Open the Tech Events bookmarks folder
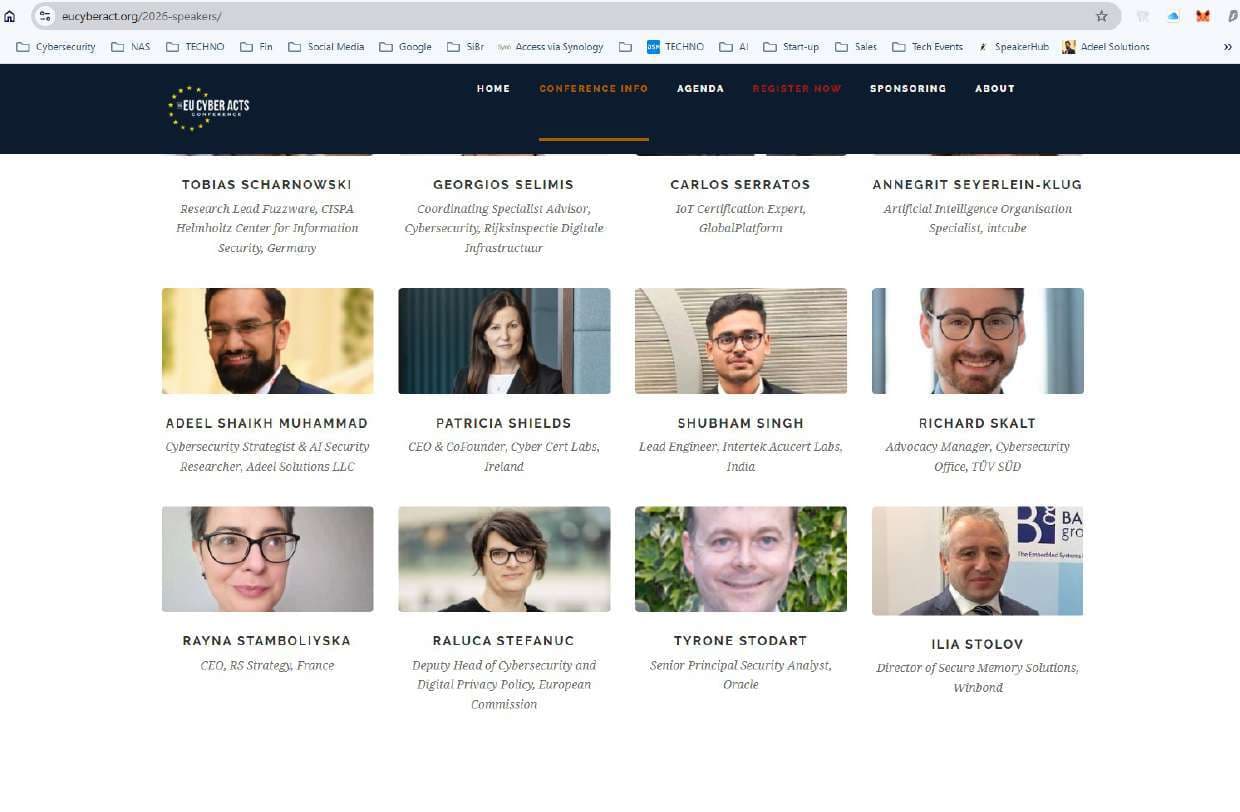1240x812 pixels. point(928,46)
